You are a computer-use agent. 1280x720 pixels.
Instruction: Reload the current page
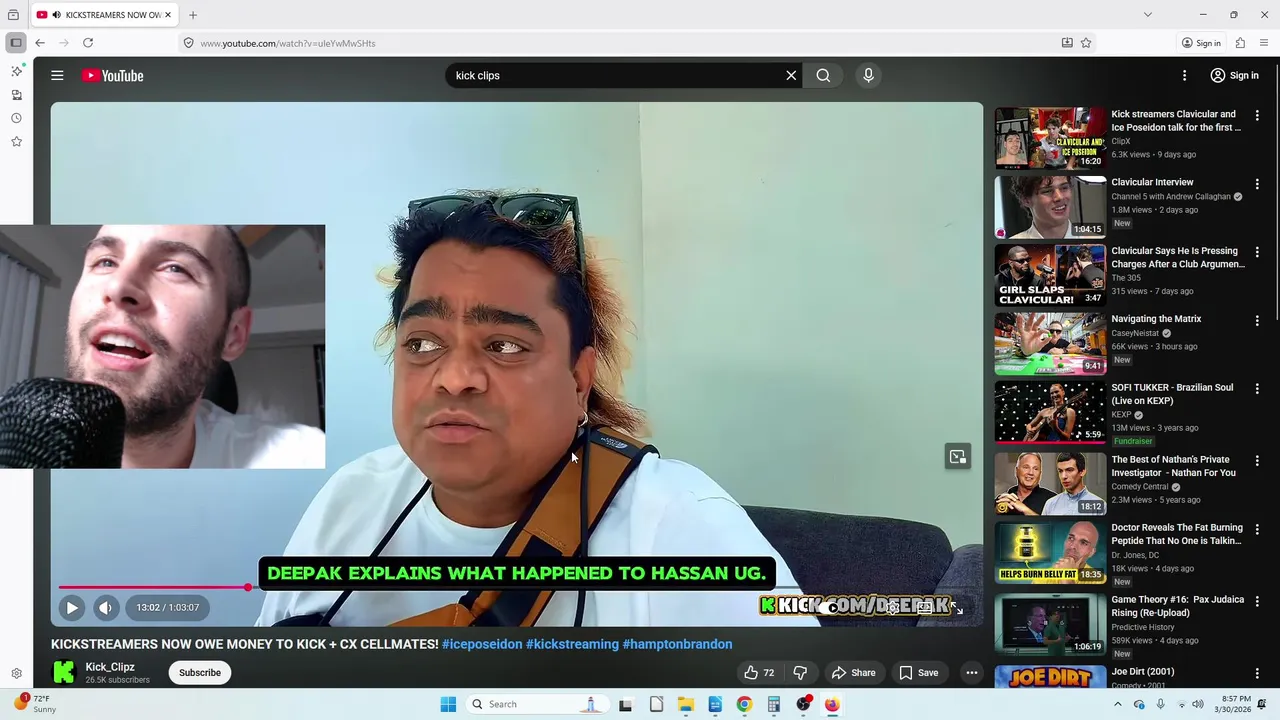[x=88, y=43]
